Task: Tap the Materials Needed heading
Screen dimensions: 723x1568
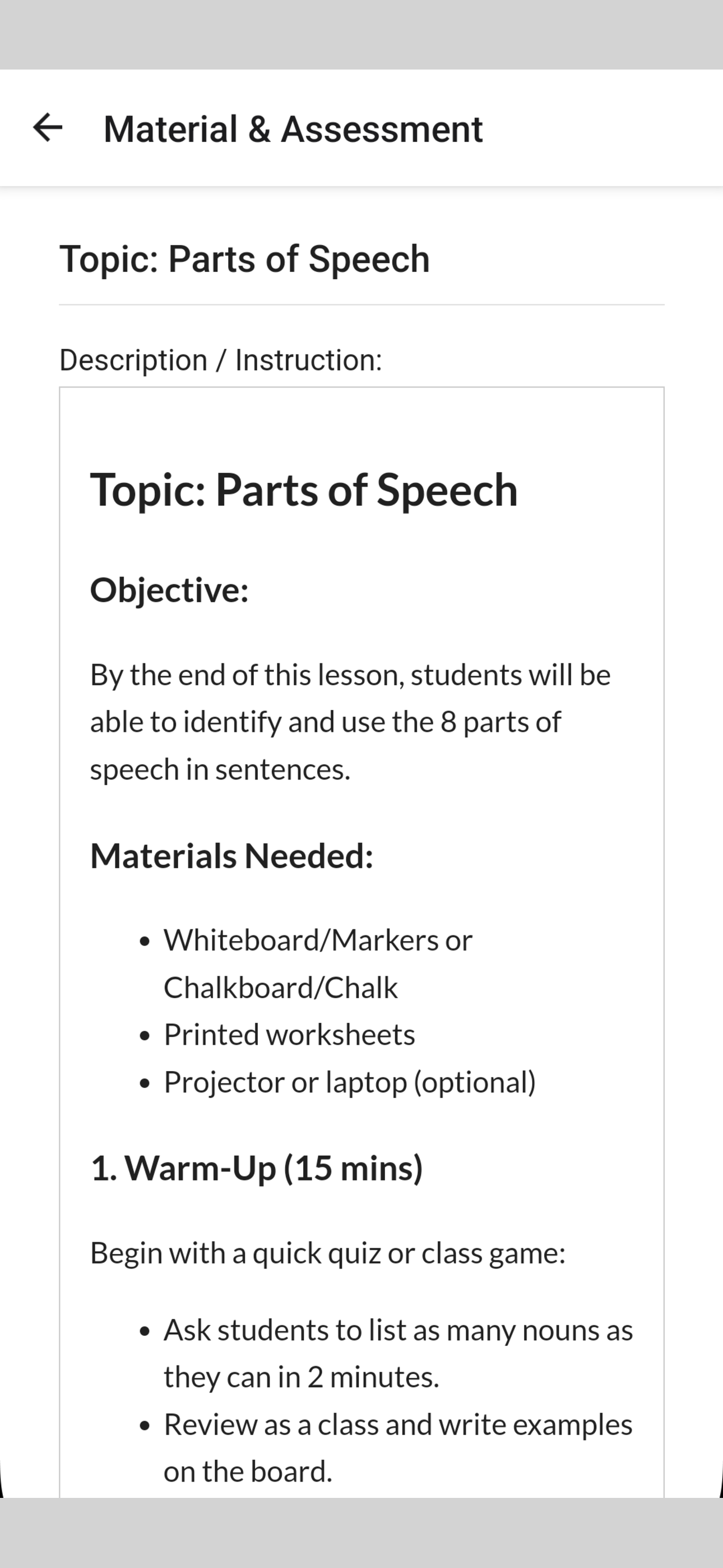Action: pyautogui.click(x=231, y=856)
